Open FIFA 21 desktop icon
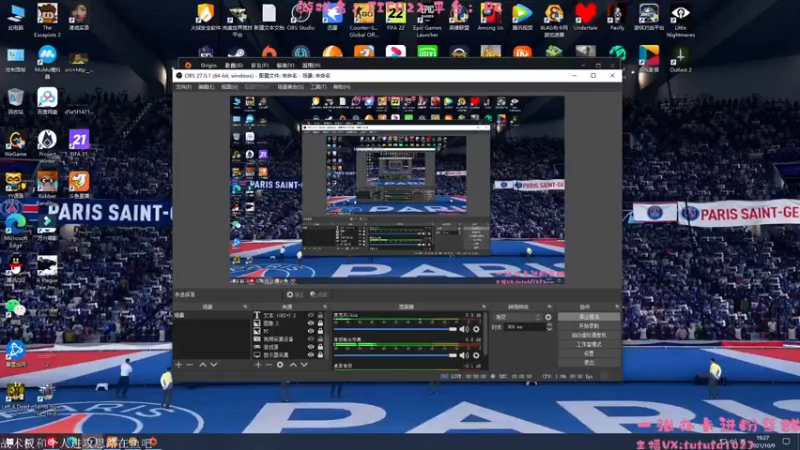The width and height of the screenshot is (800, 450). [79, 143]
